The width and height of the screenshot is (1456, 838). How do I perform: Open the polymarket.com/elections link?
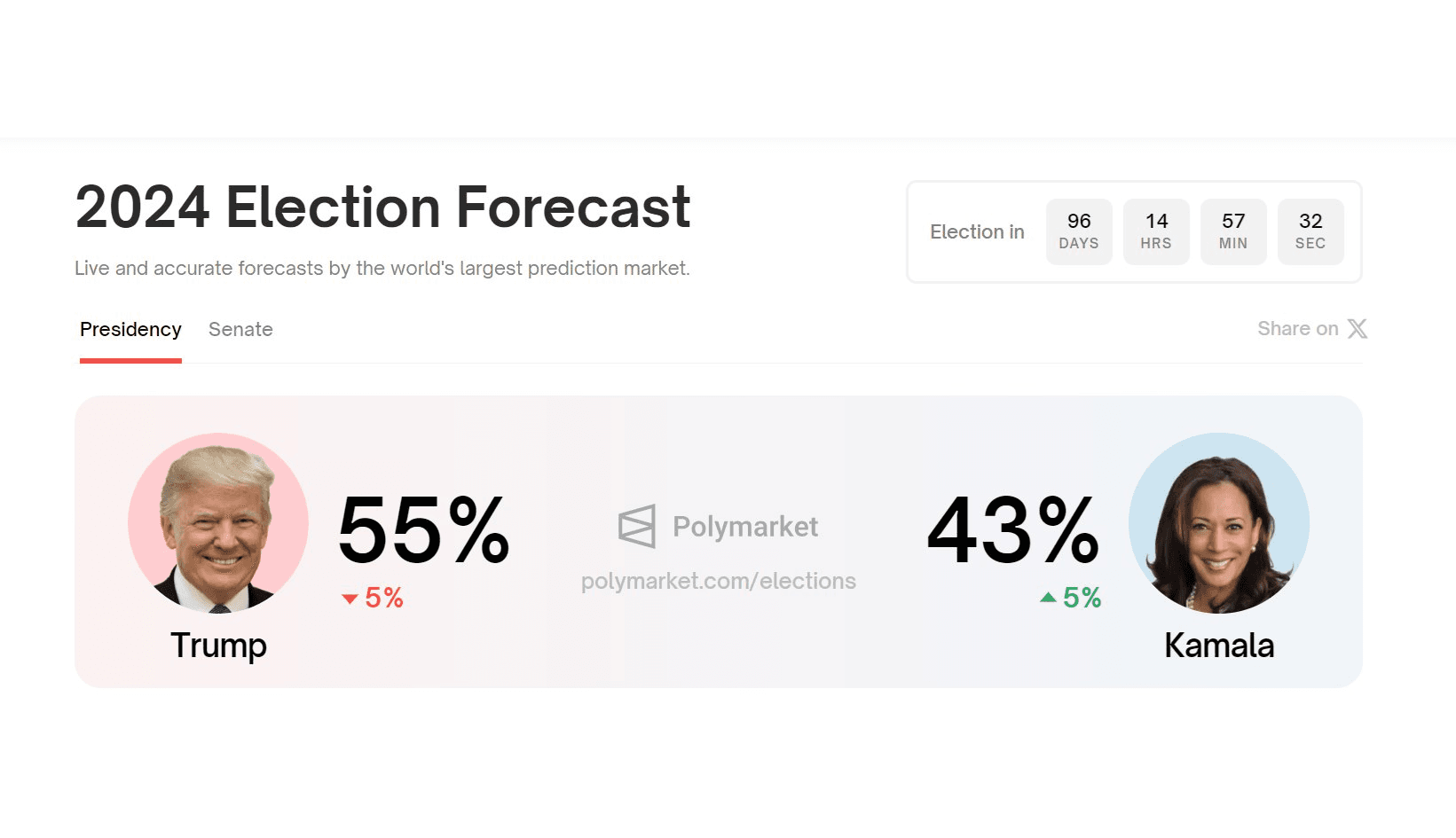[719, 581]
